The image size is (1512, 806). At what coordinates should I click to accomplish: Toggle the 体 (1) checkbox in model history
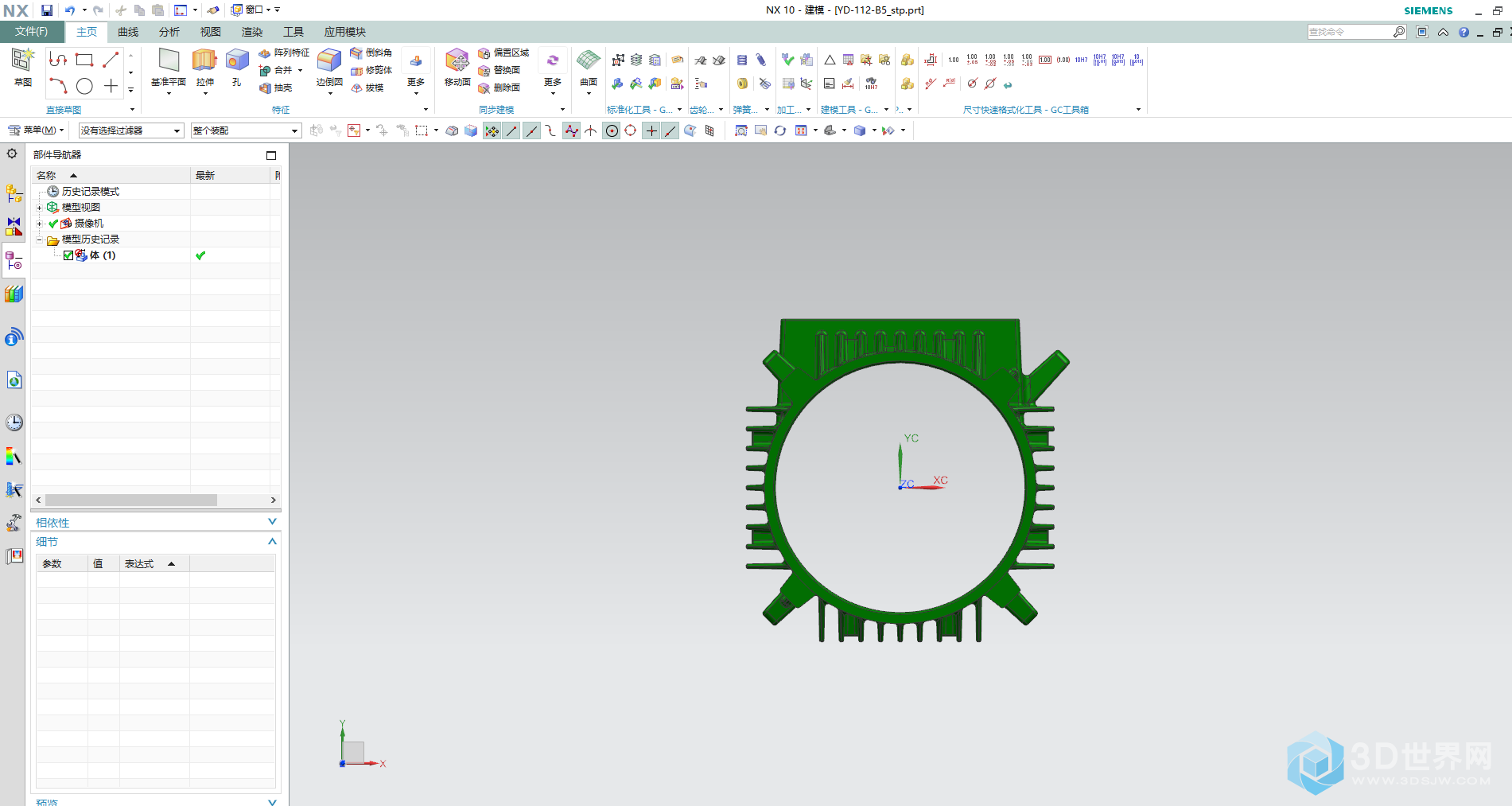(x=68, y=255)
